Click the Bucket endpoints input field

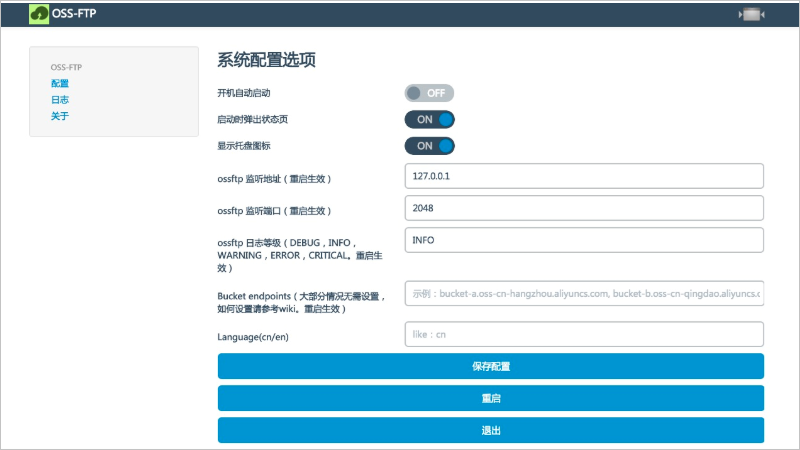[x=584, y=293]
